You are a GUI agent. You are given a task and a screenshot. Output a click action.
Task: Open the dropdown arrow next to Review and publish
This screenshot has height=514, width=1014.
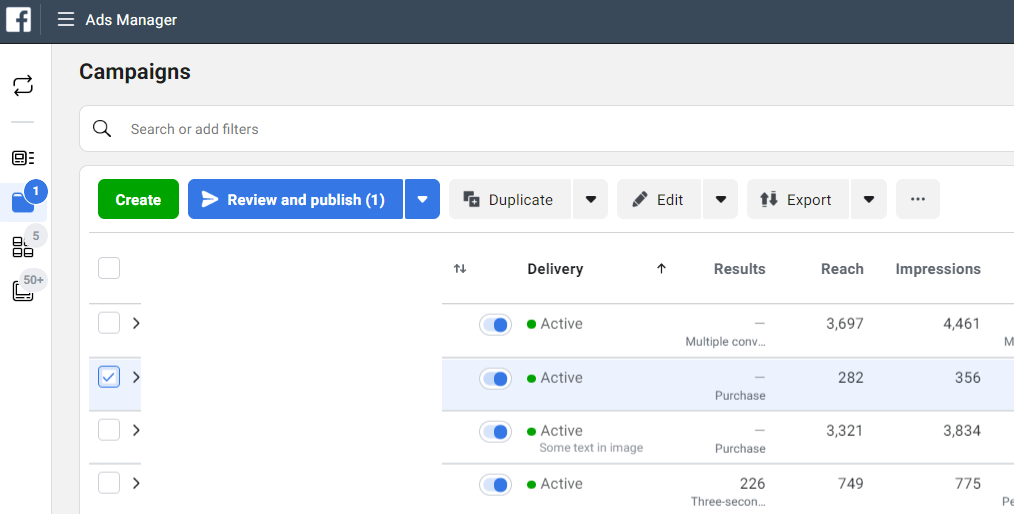point(422,200)
